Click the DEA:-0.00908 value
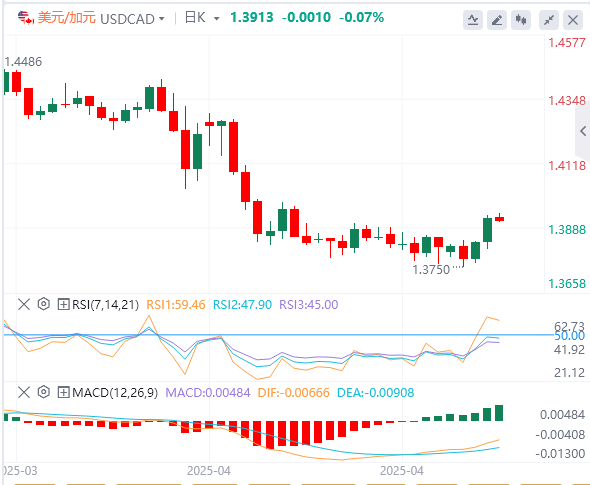The width and height of the screenshot is (590, 485). pos(376,393)
